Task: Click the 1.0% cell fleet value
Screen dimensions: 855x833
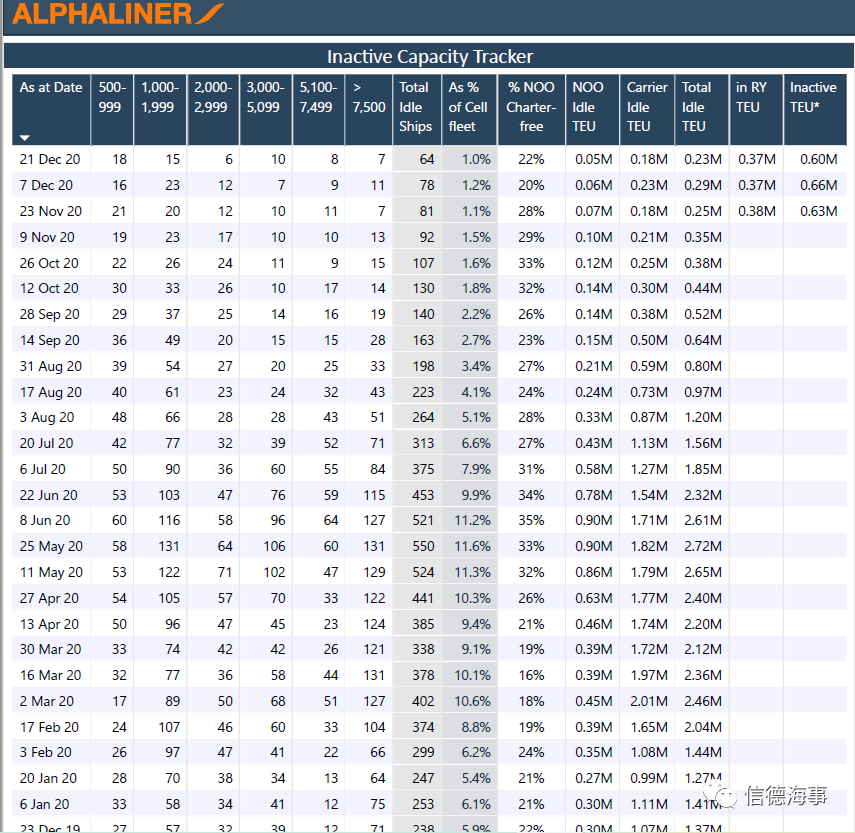Action: 476,159
